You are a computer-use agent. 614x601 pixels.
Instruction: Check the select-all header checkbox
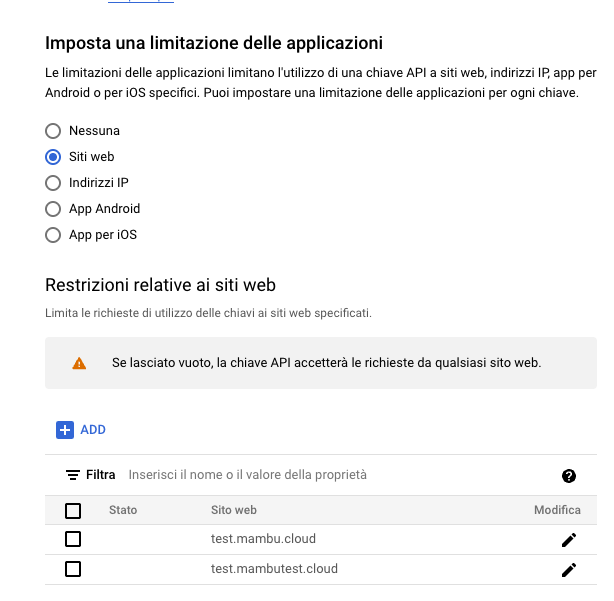[x=73, y=511]
